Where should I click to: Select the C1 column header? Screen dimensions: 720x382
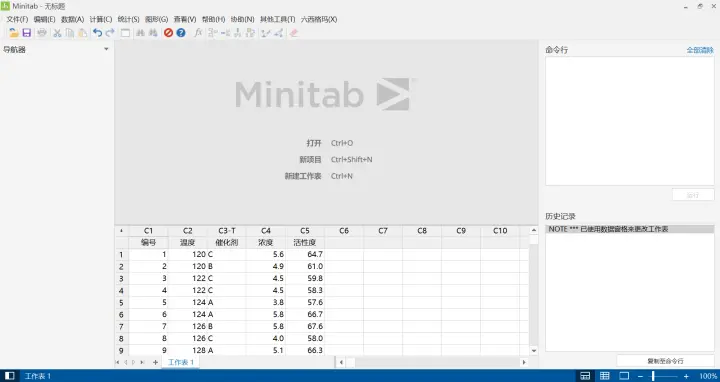[148, 230]
